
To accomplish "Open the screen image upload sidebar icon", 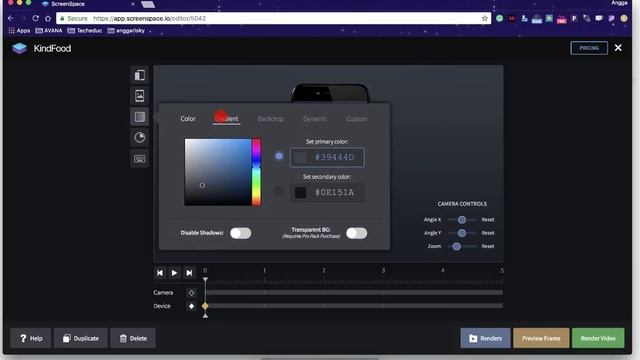I will 140,96.
